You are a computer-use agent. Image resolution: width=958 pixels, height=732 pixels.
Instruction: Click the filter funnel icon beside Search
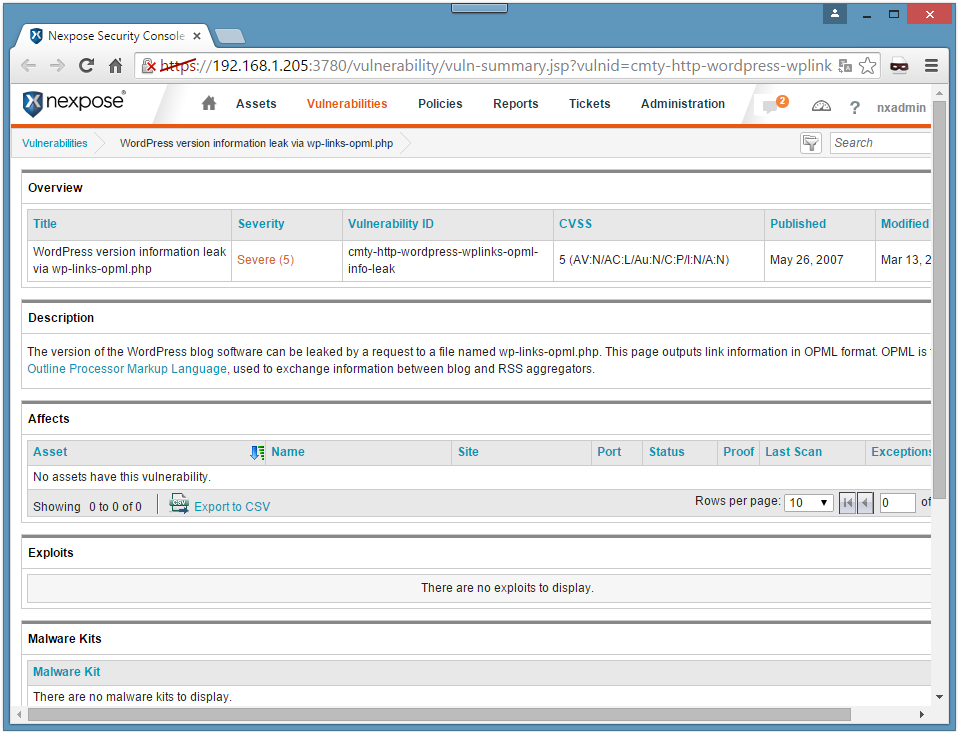811,143
